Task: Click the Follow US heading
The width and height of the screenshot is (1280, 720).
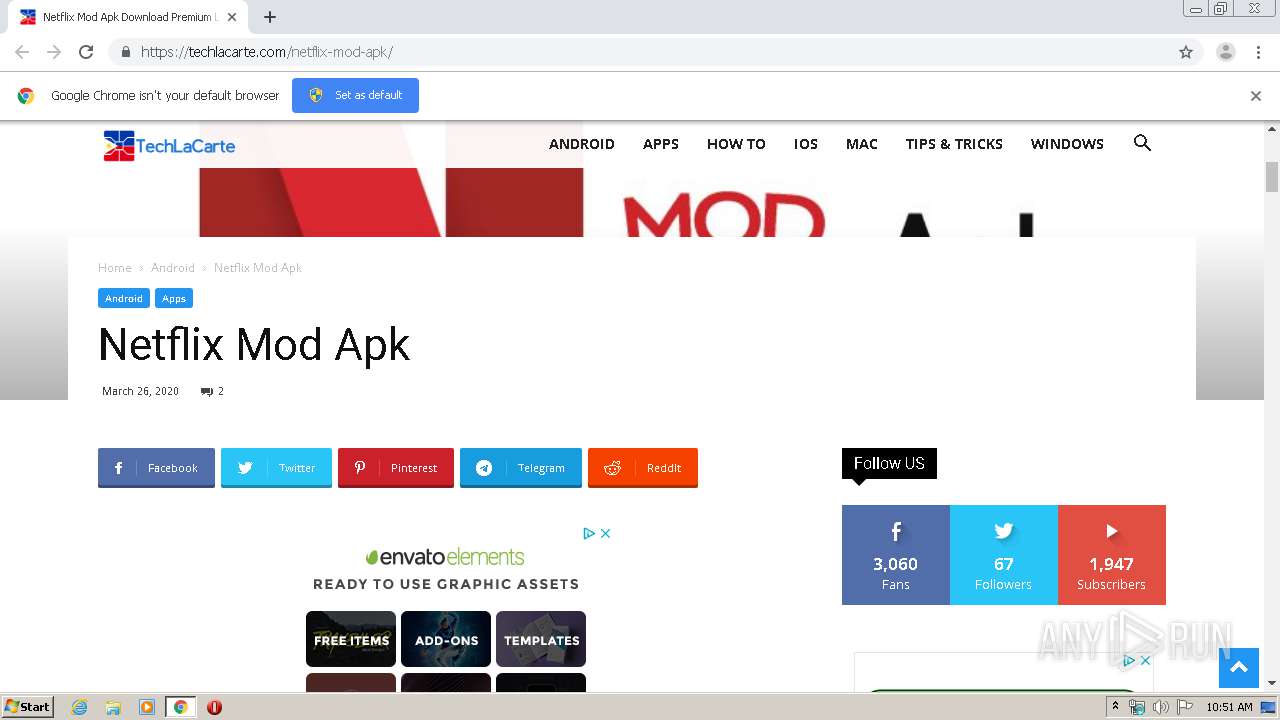Action: pos(889,463)
